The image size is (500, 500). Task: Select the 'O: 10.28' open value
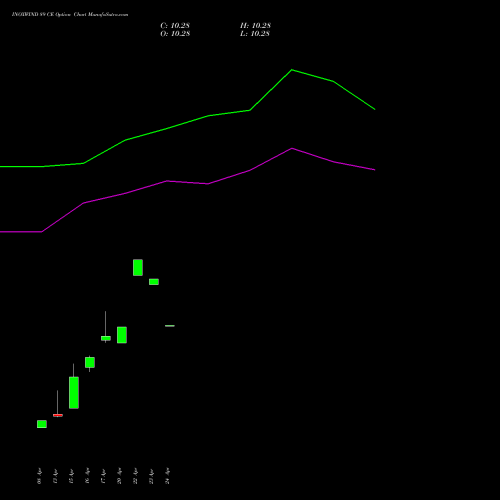(x=175, y=34)
